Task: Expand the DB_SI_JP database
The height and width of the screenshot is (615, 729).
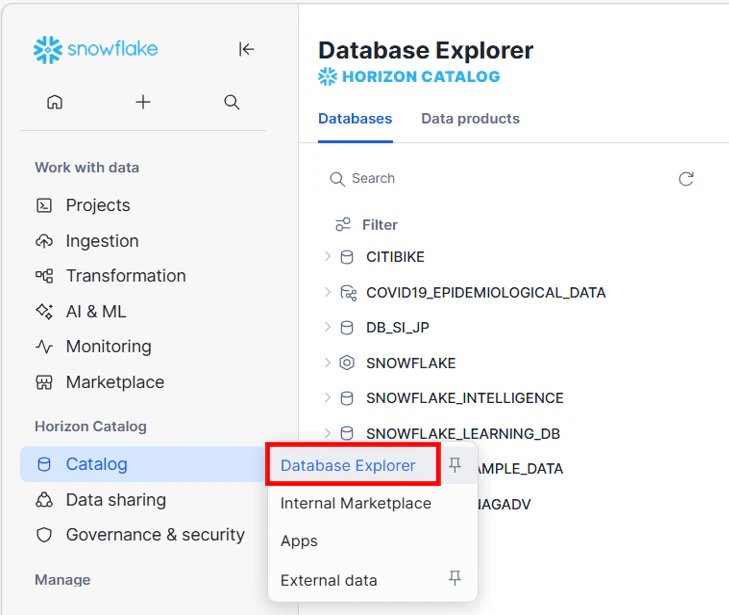Action: coord(328,327)
